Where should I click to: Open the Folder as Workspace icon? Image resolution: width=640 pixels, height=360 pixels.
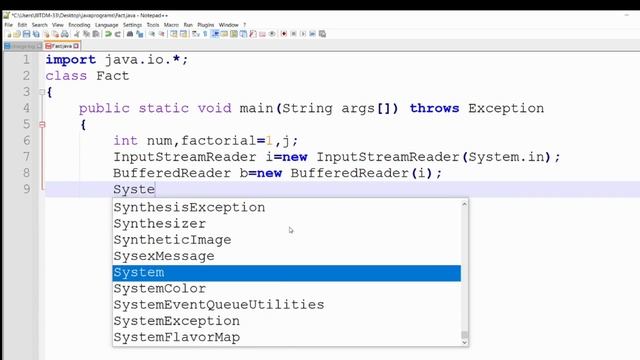pos(262,34)
